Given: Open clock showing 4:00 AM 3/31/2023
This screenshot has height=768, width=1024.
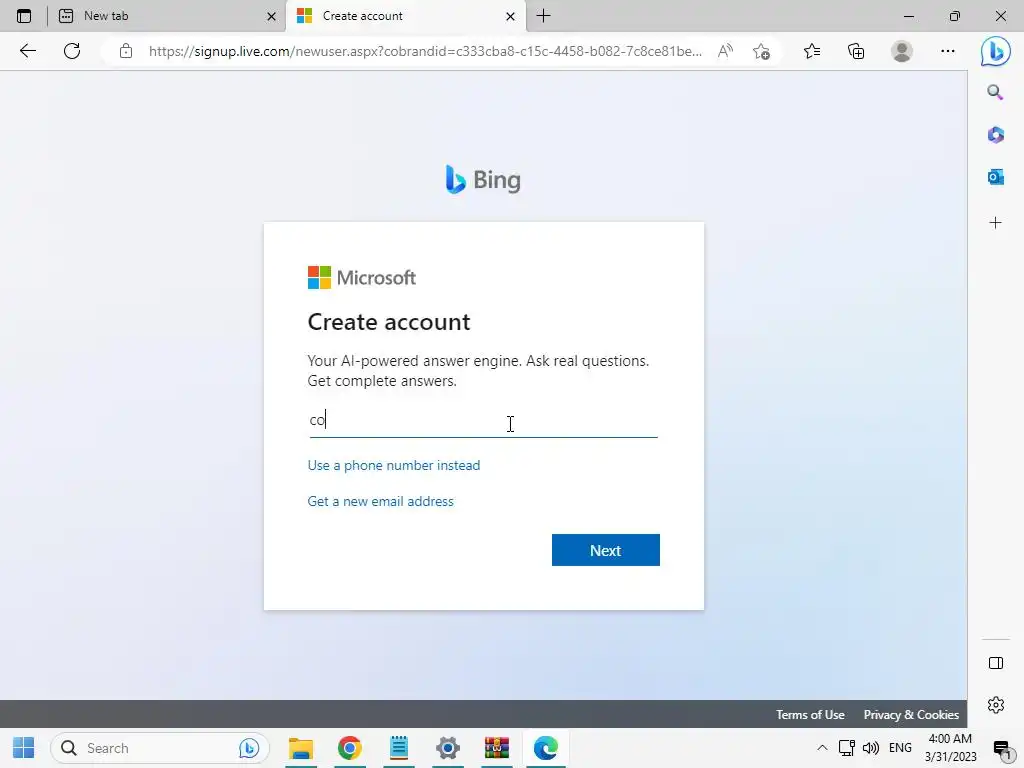Looking at the screenshot, I should tap(950, 748).
